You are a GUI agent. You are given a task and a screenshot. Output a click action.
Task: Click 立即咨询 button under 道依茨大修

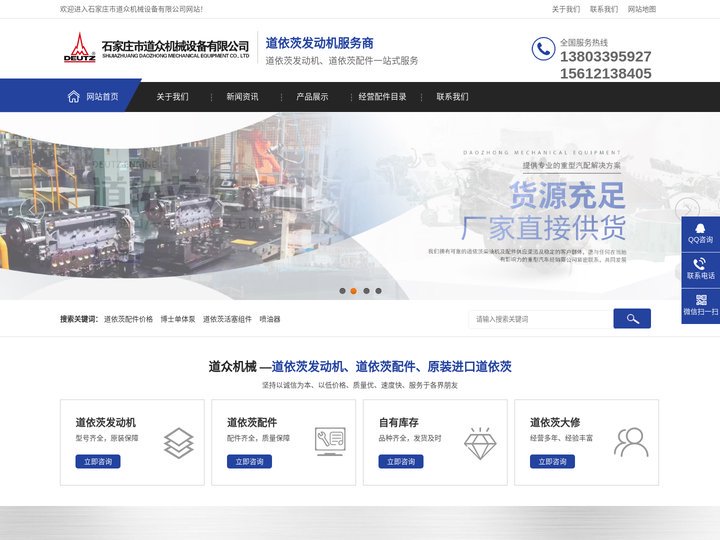tap(552, 461)
